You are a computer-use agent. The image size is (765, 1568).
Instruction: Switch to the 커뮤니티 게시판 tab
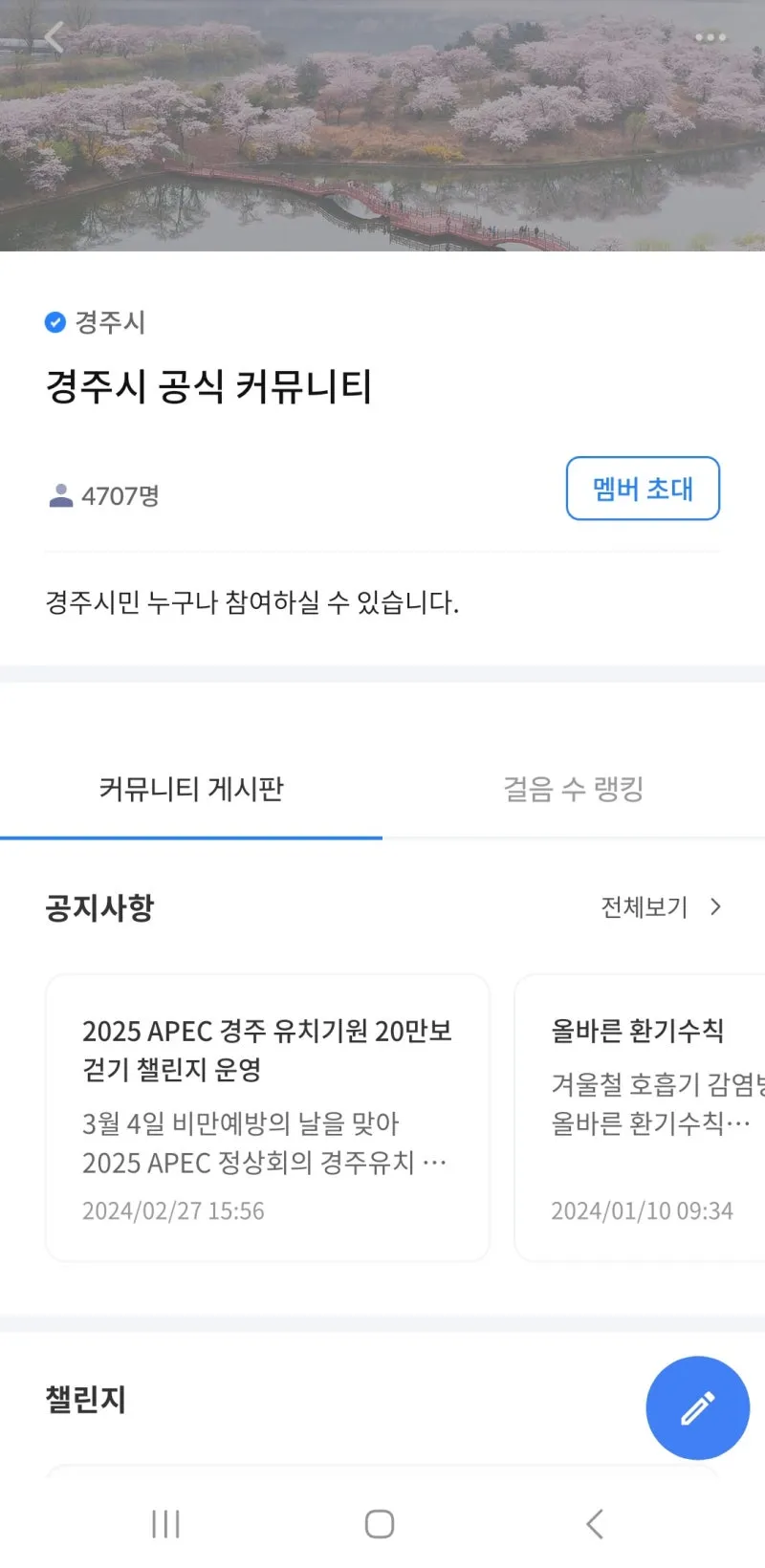click(x=191, y=790)
